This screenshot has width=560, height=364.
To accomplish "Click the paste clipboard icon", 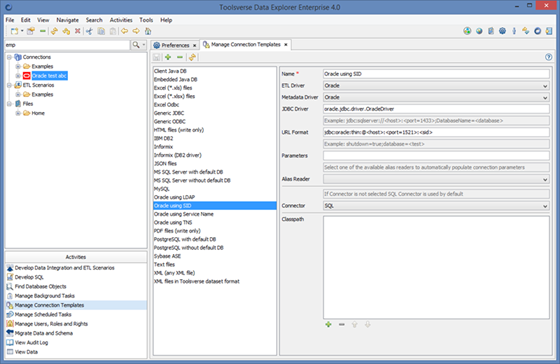I will pyautogui.click(x=113, y=31).
